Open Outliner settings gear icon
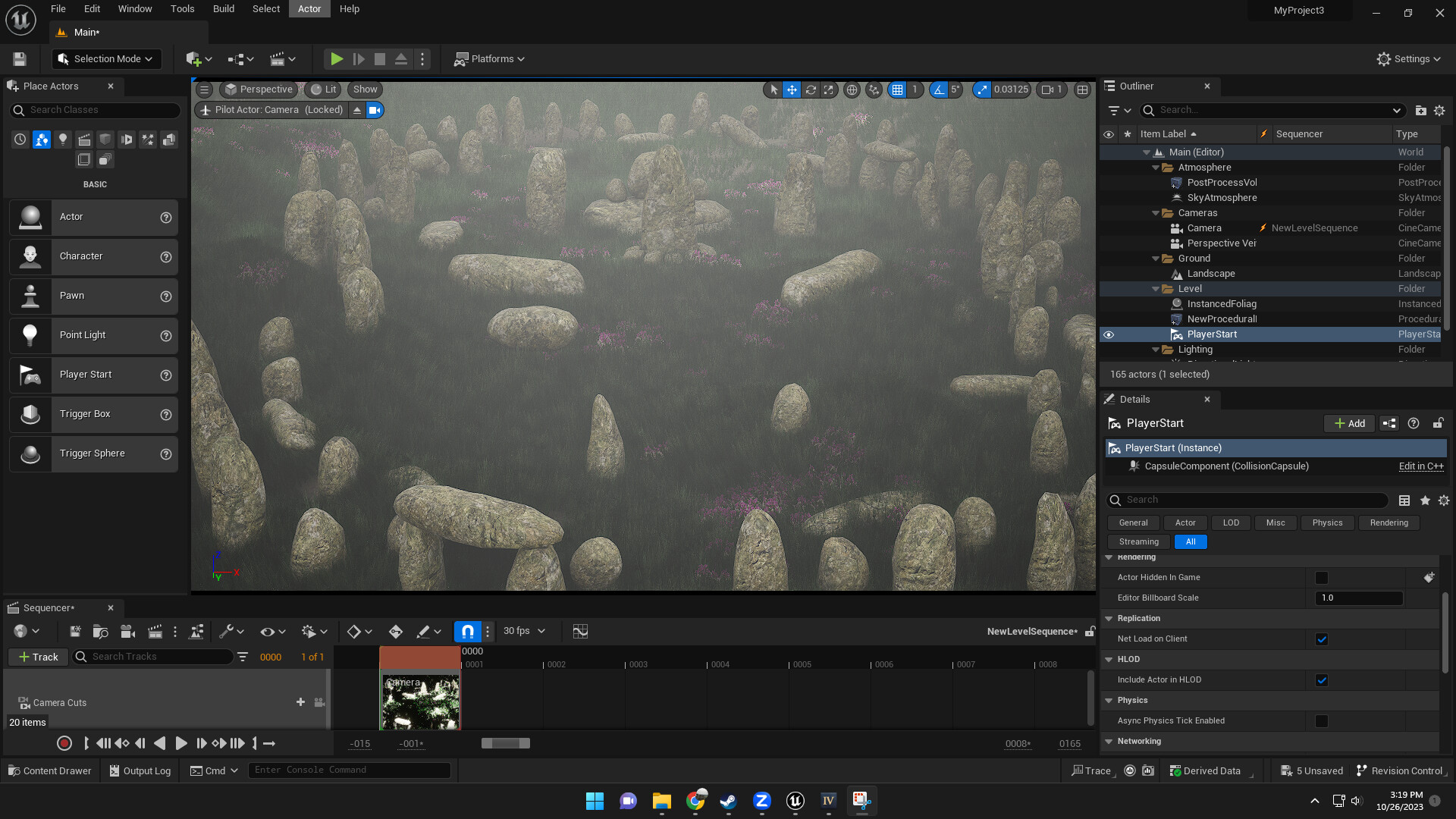1456x819 pixels. click(1439, 111)
